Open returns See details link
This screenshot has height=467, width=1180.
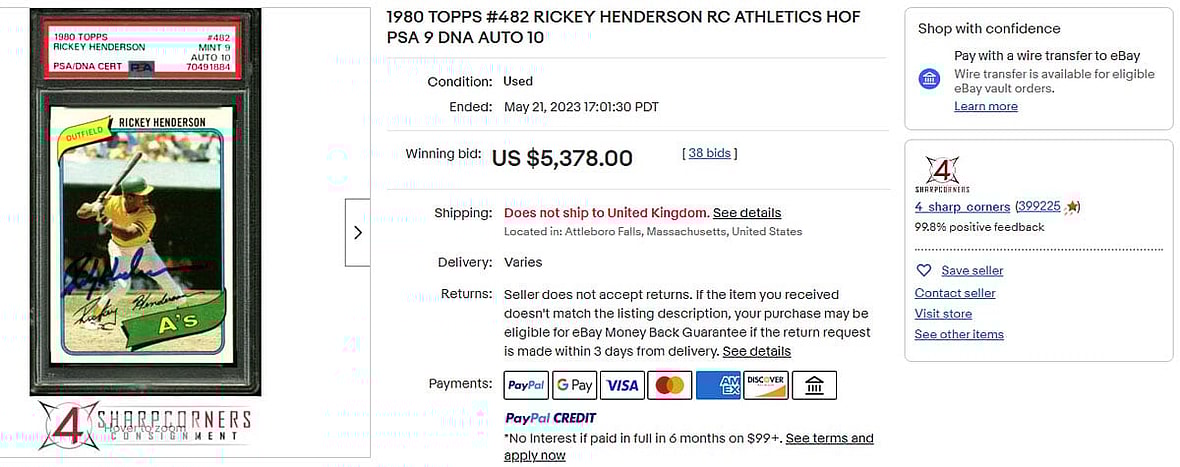coord(757,351)
